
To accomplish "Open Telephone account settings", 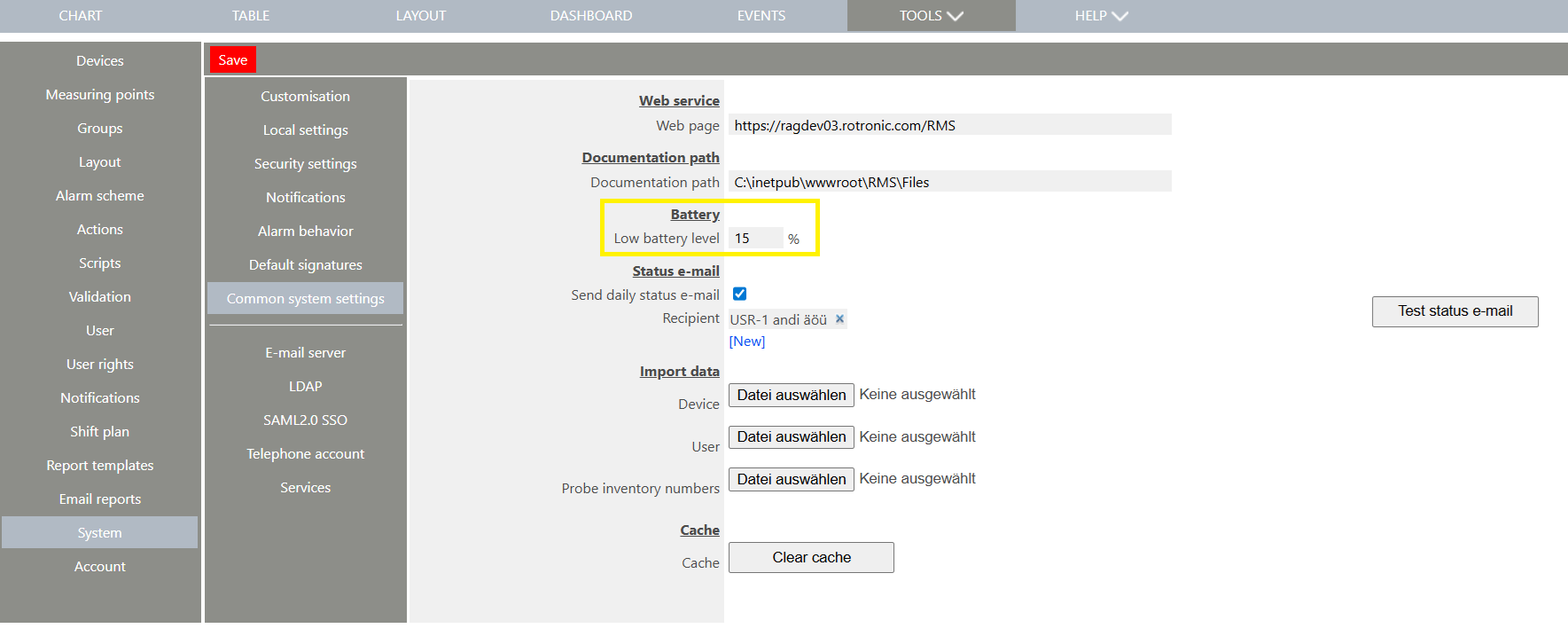I will click(x=306, y=453).
